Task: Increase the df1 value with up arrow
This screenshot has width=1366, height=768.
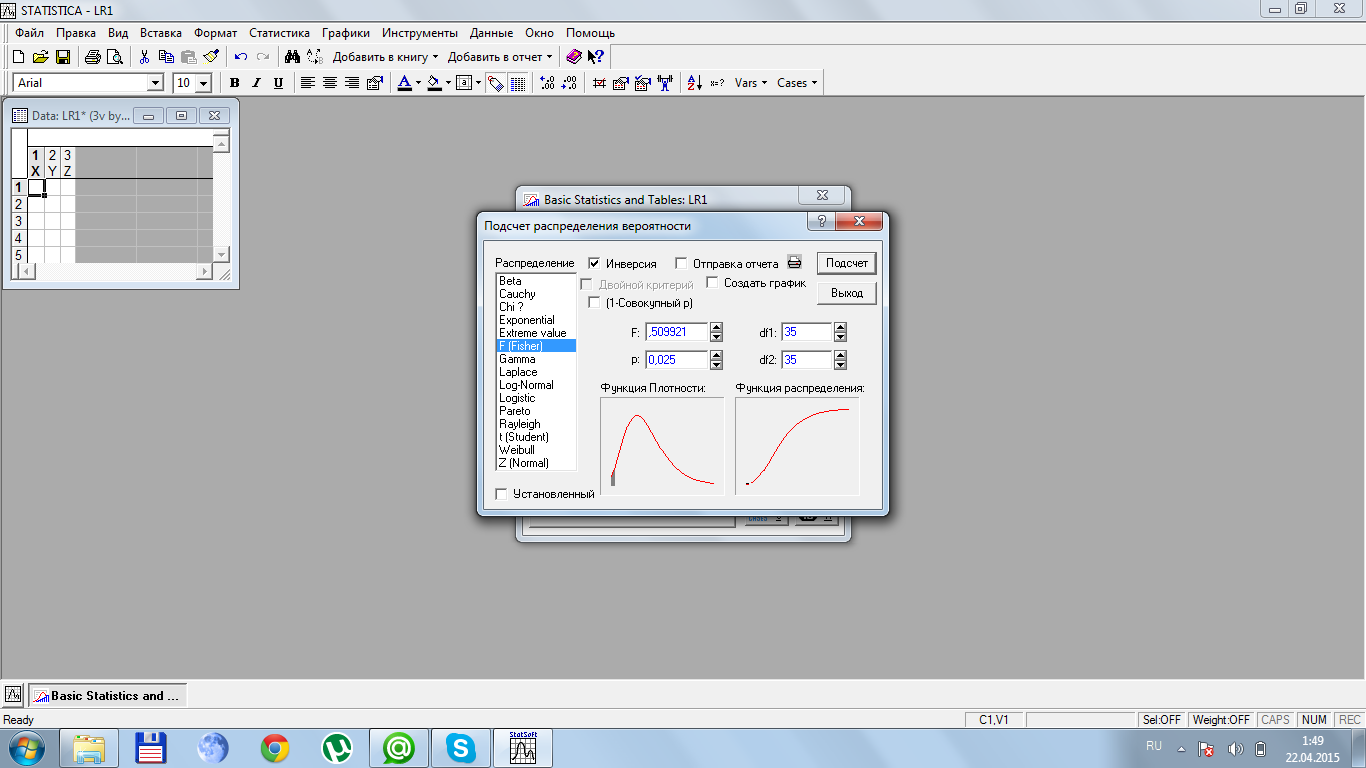Action: coord(840,327)
